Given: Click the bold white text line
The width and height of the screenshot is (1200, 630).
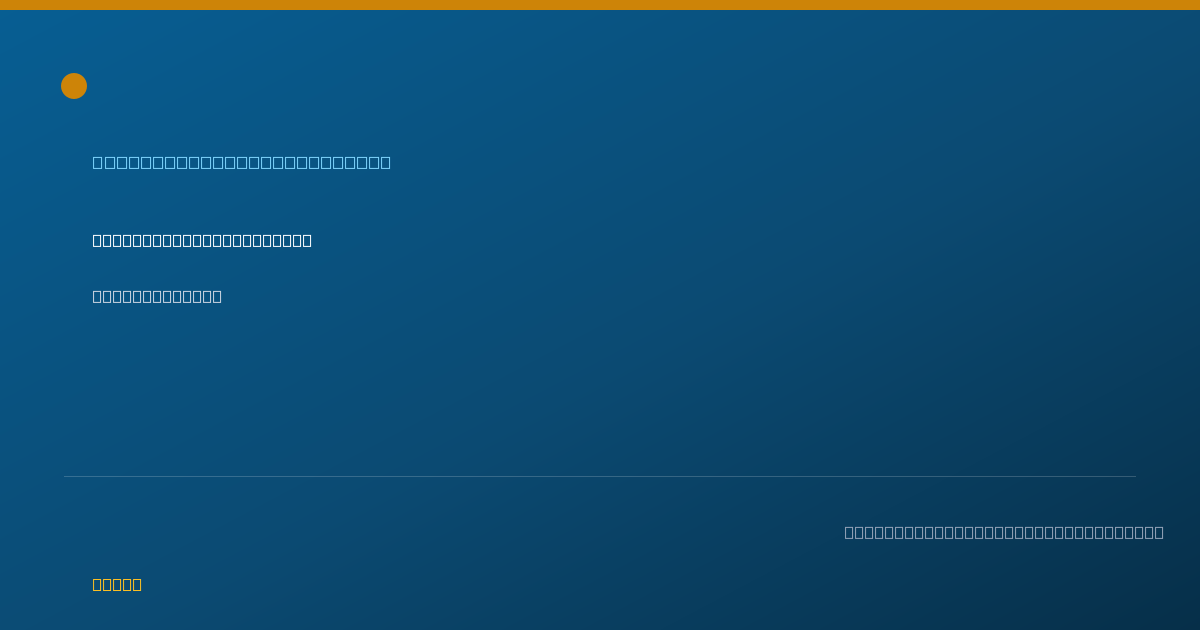Looking at the screenshot, I should tap(202, 240).
